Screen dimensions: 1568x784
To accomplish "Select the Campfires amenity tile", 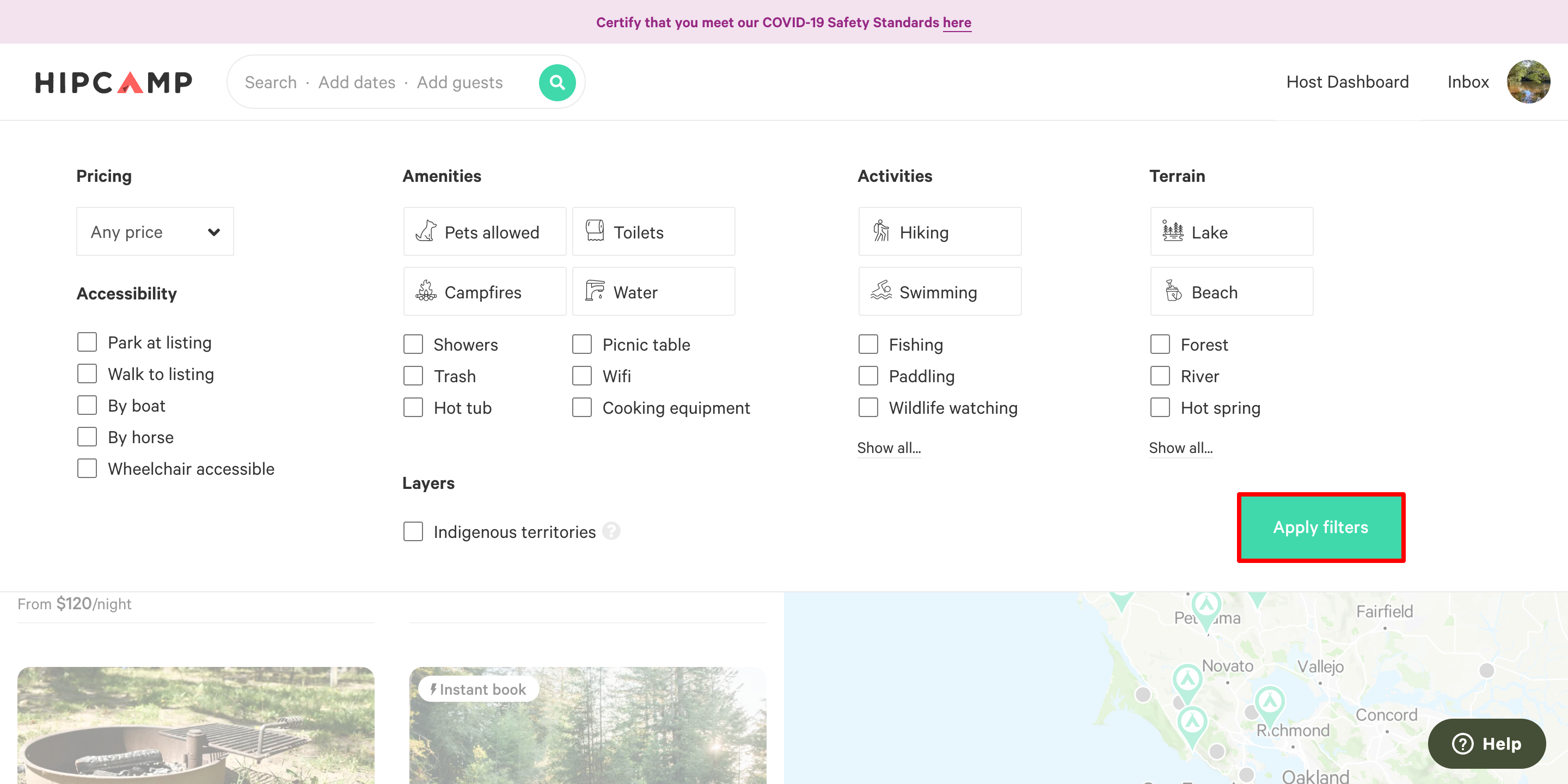I will pyautogui.click(x=485, y=292).
